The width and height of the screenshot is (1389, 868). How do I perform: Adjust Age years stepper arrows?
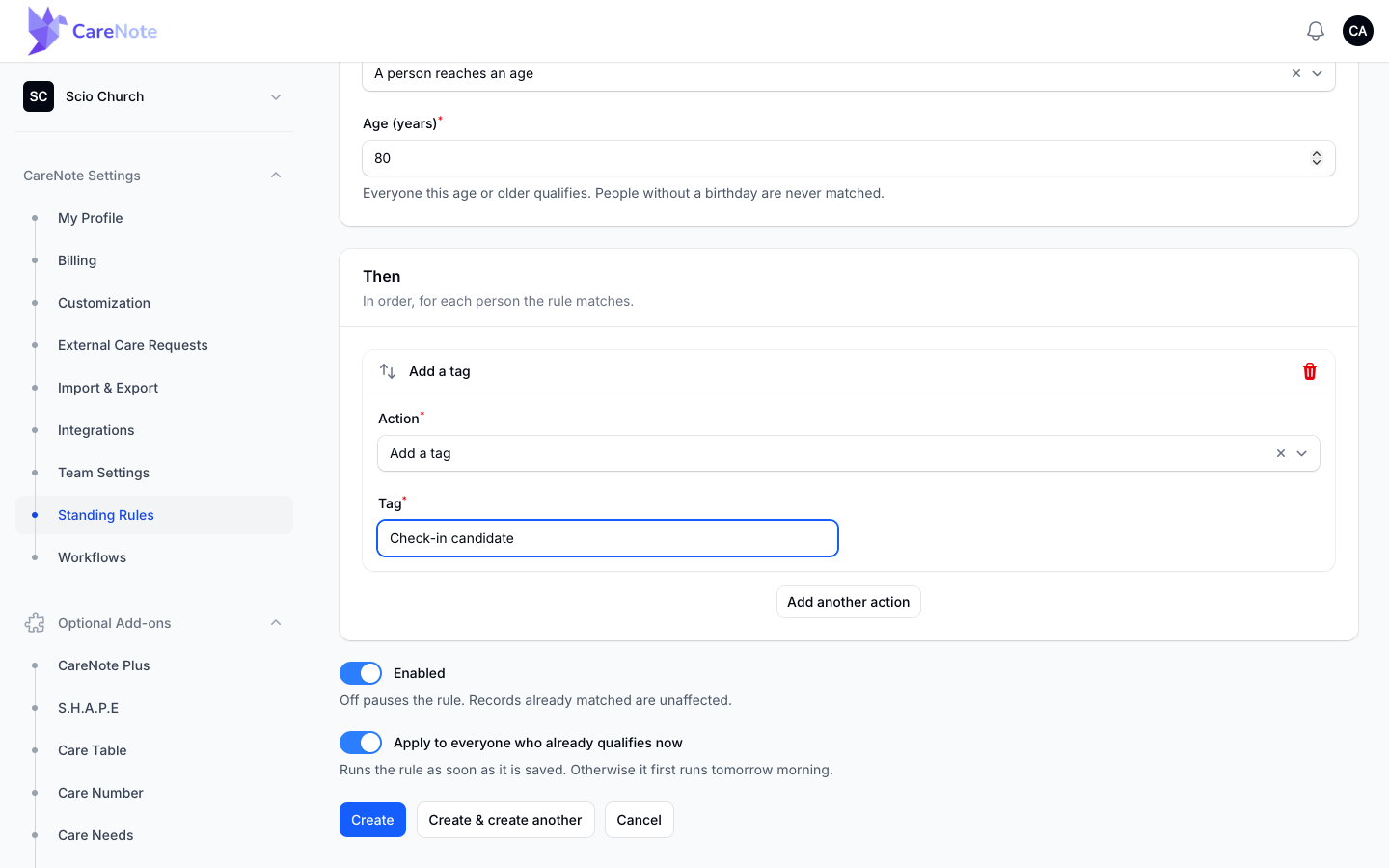coord(1317,158)
